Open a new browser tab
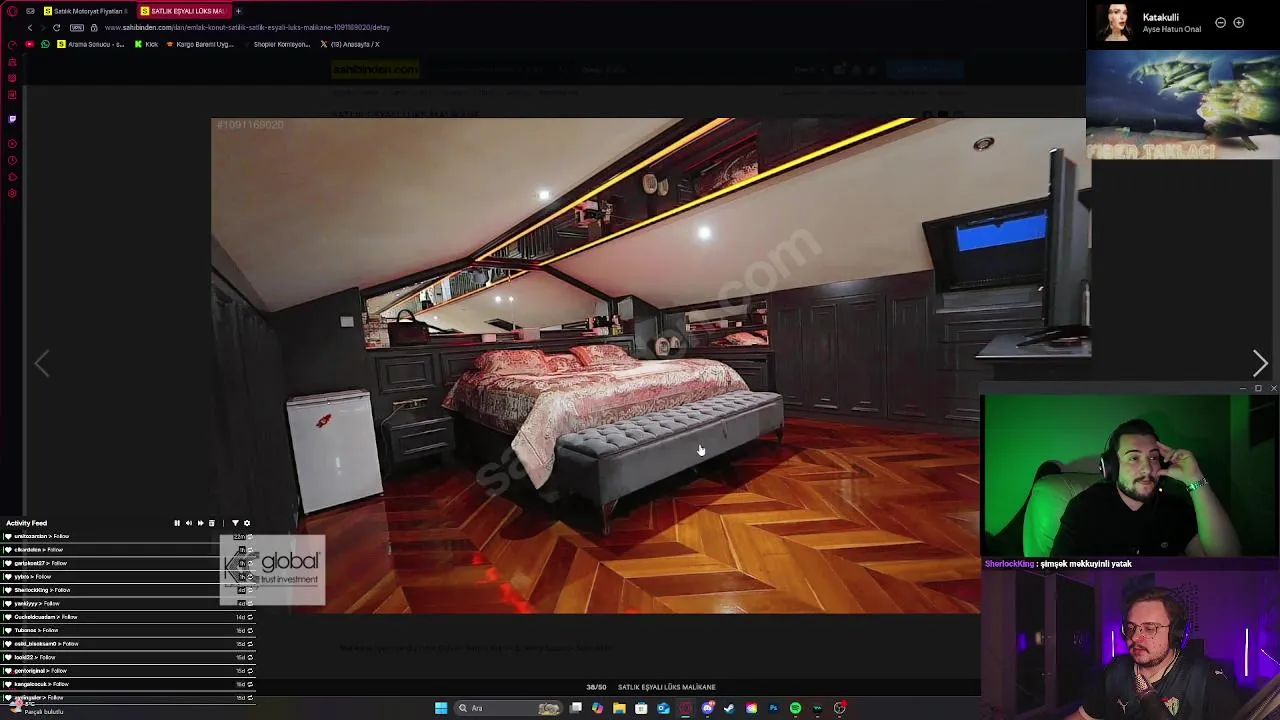Screen dimensions: 1280x720 click(x=238, y=11)
